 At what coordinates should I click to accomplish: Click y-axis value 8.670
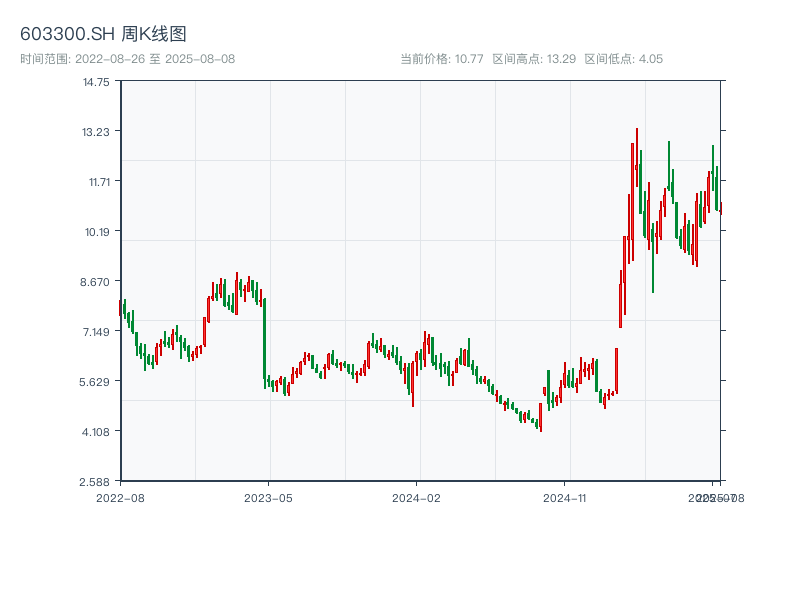coord(94,282)
